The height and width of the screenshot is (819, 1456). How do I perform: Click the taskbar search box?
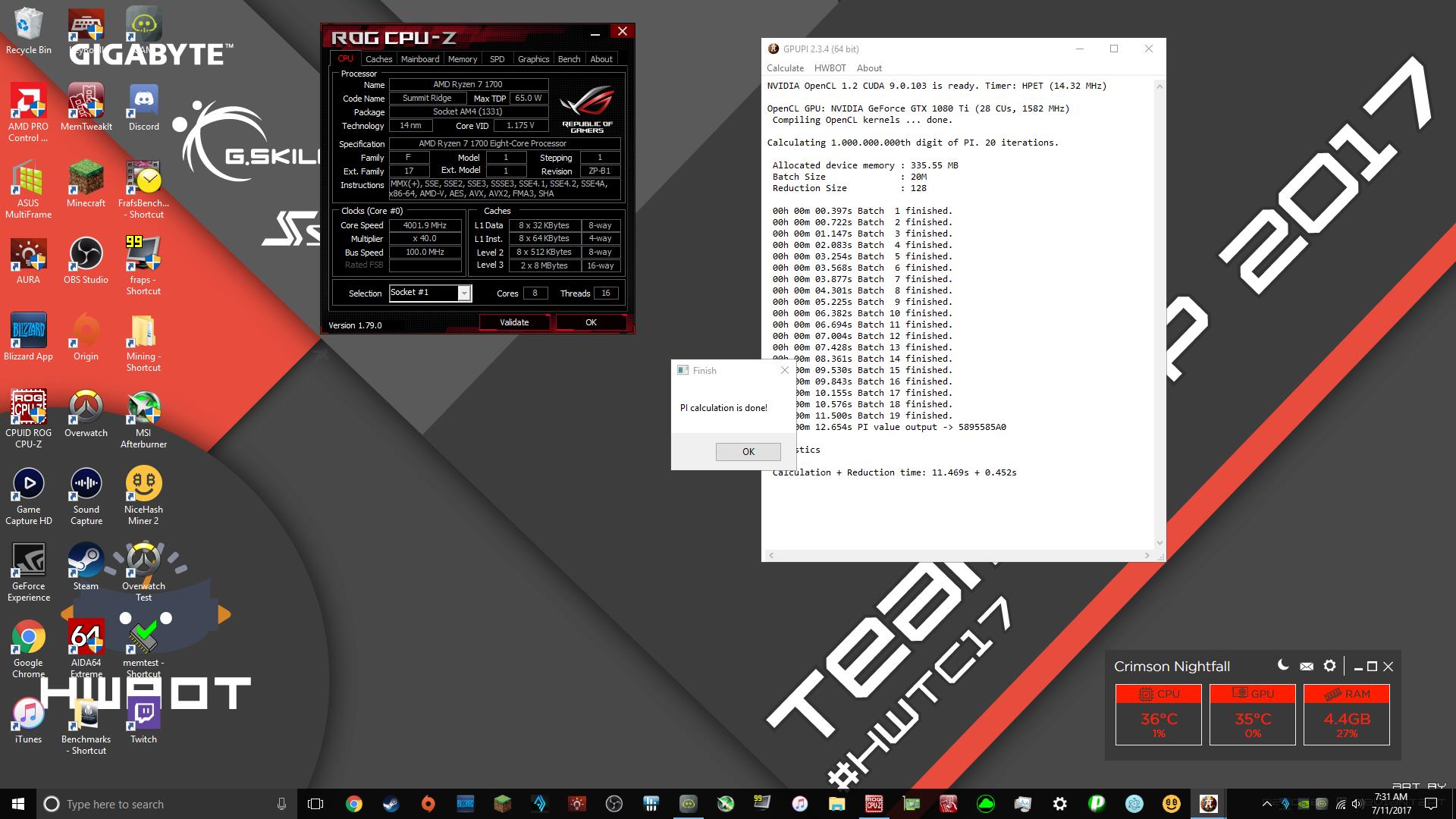(x=167, y=804)
